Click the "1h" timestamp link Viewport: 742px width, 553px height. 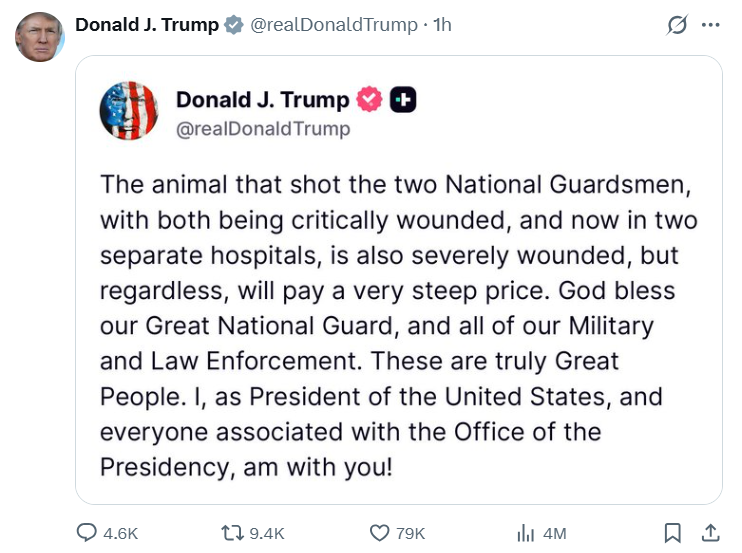tap(442, 25)
